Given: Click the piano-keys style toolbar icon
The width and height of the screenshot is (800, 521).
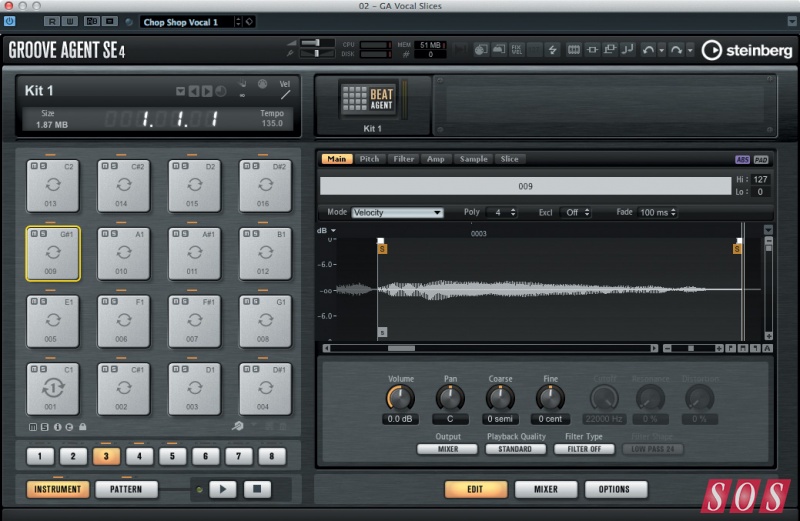Looking at the screenshot, I should [x=573, y=49].
